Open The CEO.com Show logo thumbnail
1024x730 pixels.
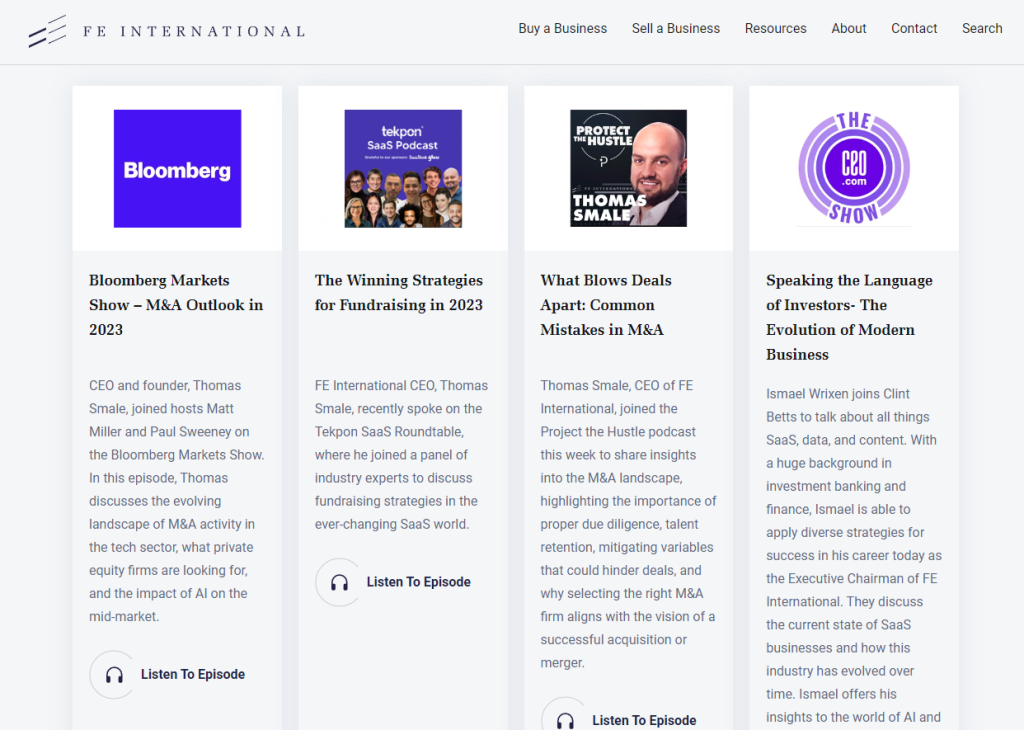coord(854,168)
